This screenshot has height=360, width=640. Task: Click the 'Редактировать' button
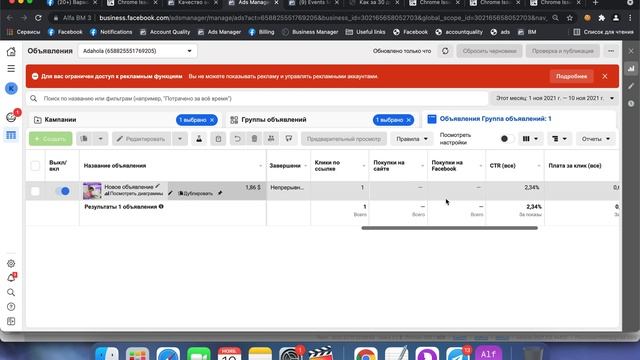[x=141, y=139]
